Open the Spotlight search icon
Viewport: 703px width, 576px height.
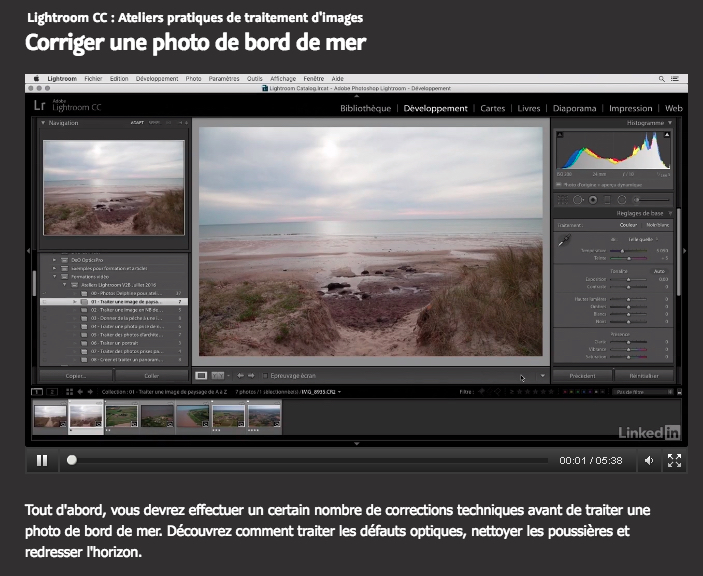tap(661, 78)
